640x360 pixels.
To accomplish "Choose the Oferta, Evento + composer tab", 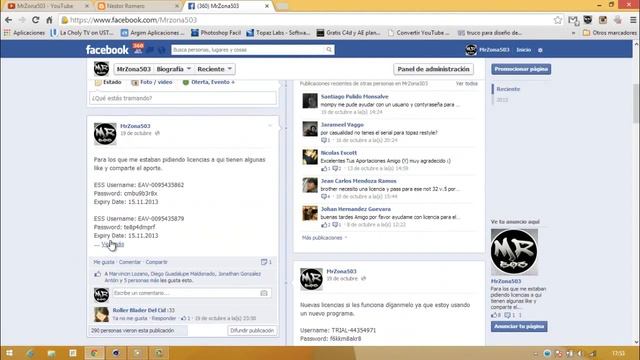I will 209,82.
